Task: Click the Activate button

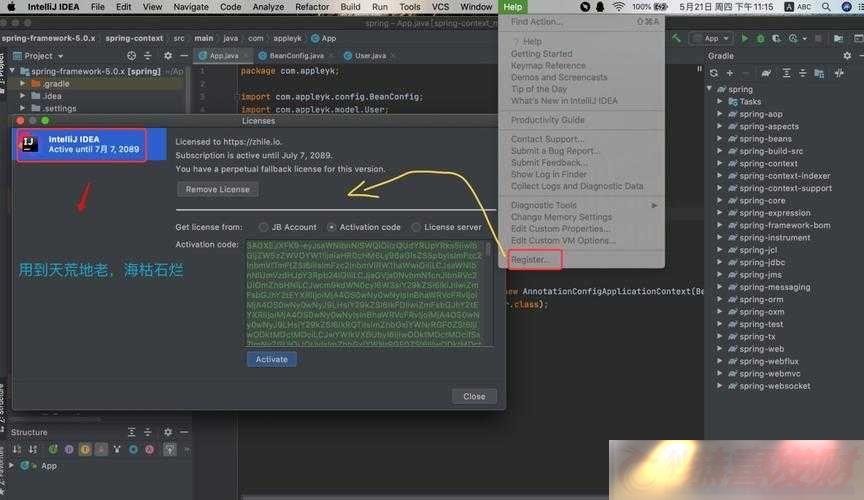Action: [x=272, y=359]
